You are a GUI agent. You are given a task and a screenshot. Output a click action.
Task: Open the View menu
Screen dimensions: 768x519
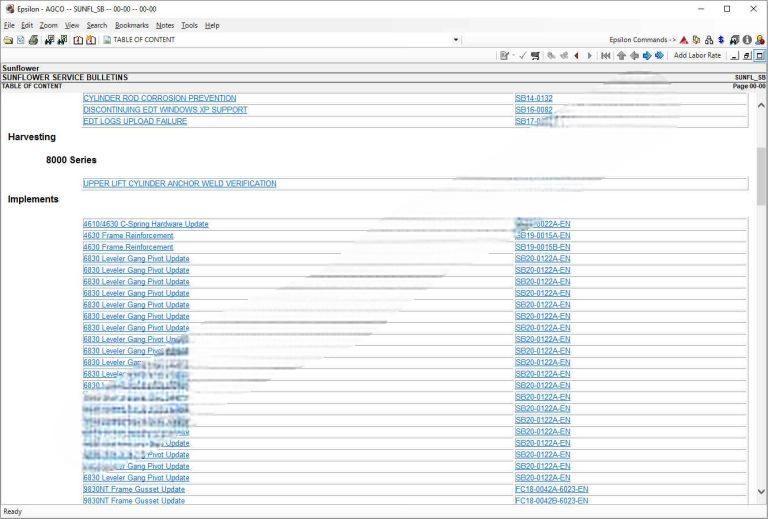(72, 25)
